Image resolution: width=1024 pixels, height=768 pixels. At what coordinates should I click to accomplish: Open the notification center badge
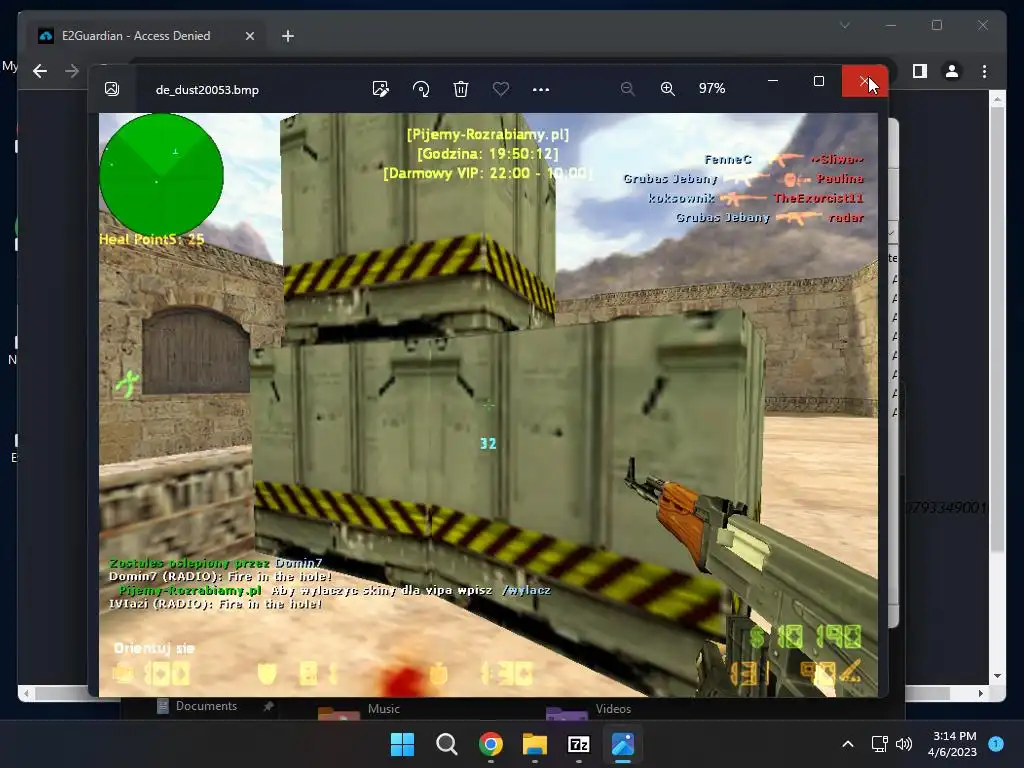pyautogui.click(x=996, y=744)
